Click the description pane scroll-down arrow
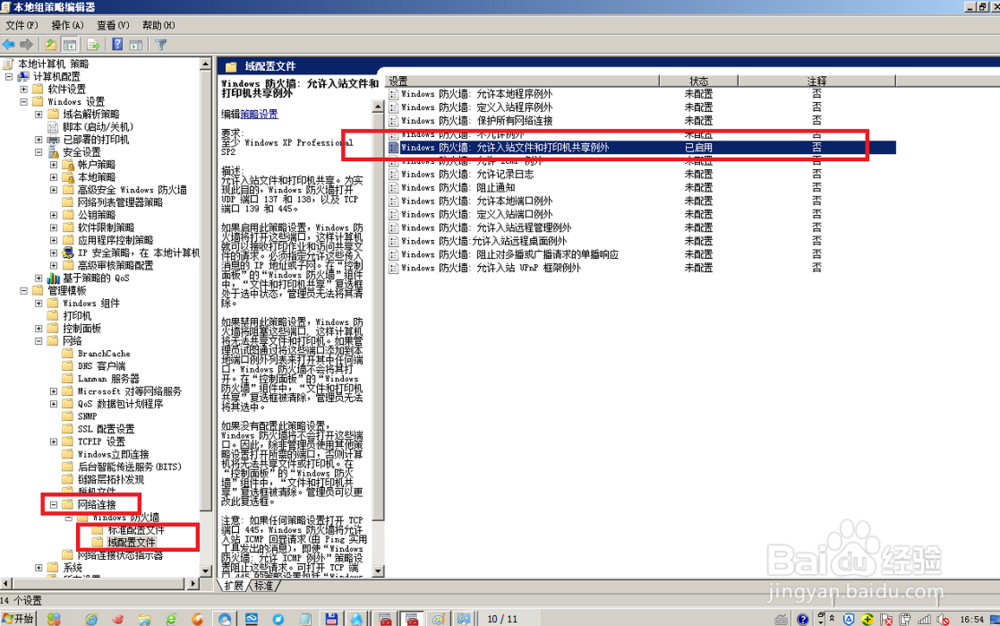Screen dimensions: 1000x626 pos(378,571)
